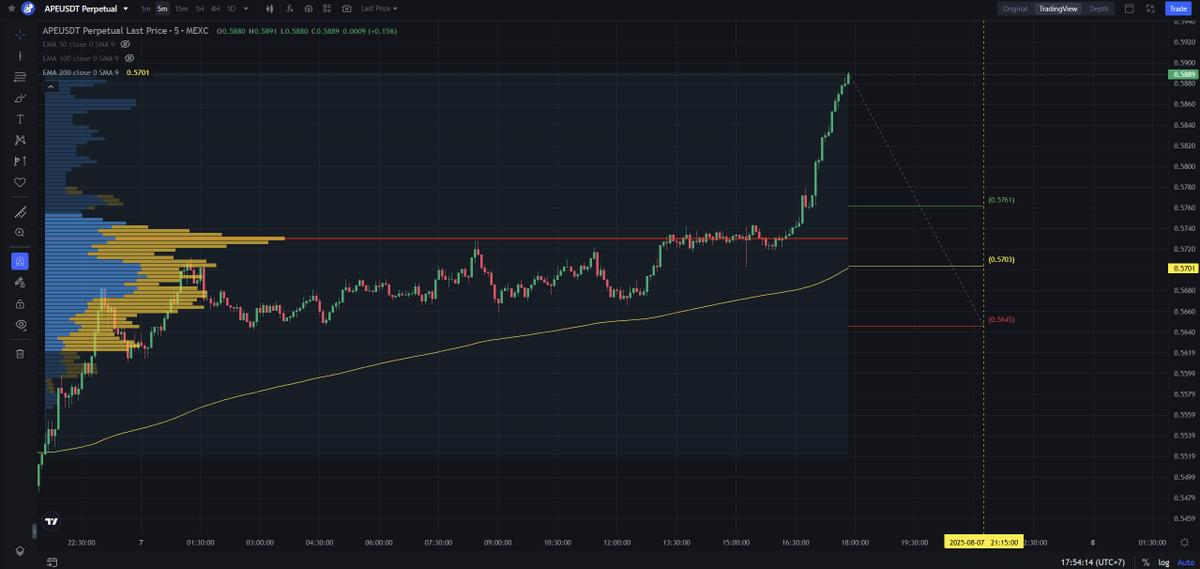Open the layout templates grid icon

[327, 8]
